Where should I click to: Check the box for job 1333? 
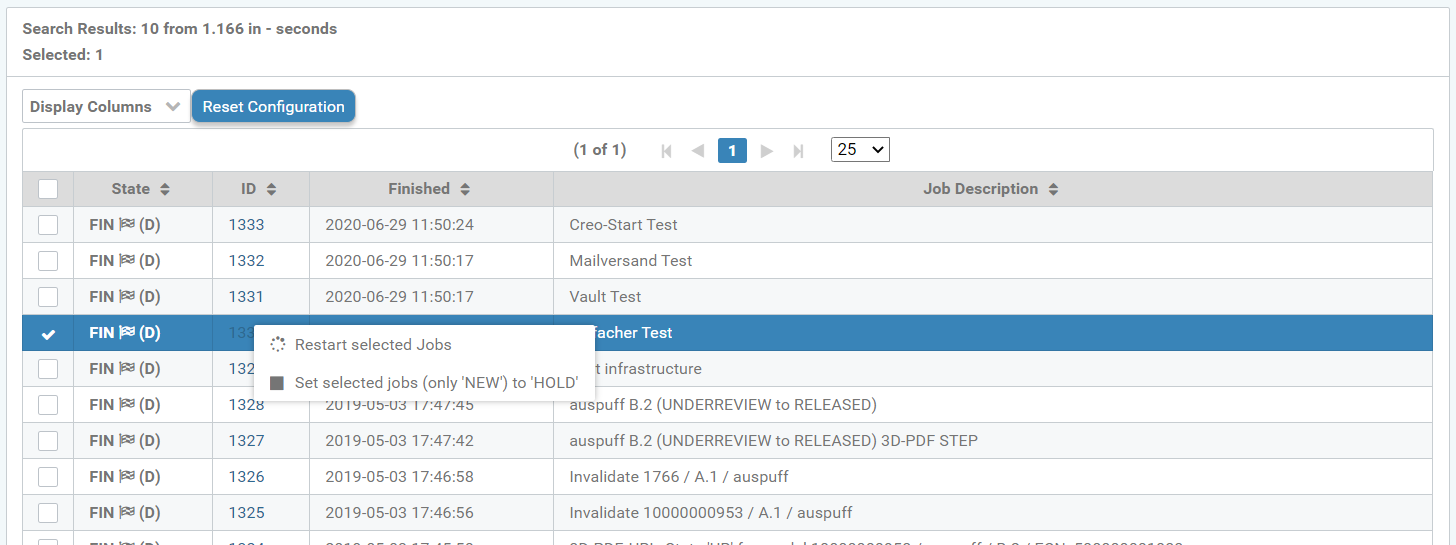pyautogui.click(x=48, y=225)
